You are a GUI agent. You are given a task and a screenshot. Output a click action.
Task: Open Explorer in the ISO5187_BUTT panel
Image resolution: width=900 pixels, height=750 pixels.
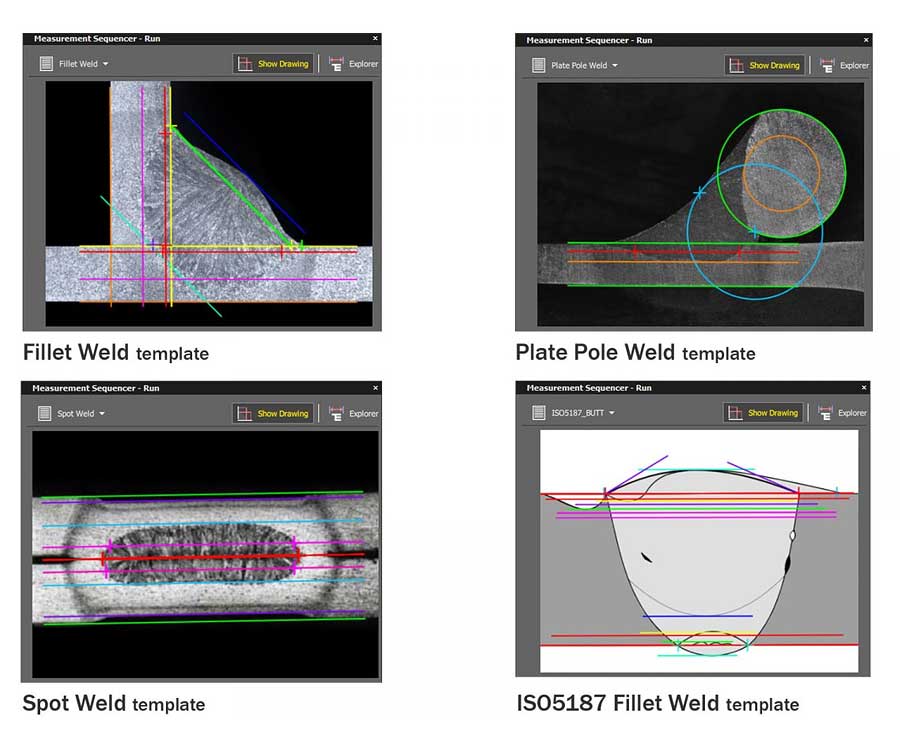pos(843,413)
